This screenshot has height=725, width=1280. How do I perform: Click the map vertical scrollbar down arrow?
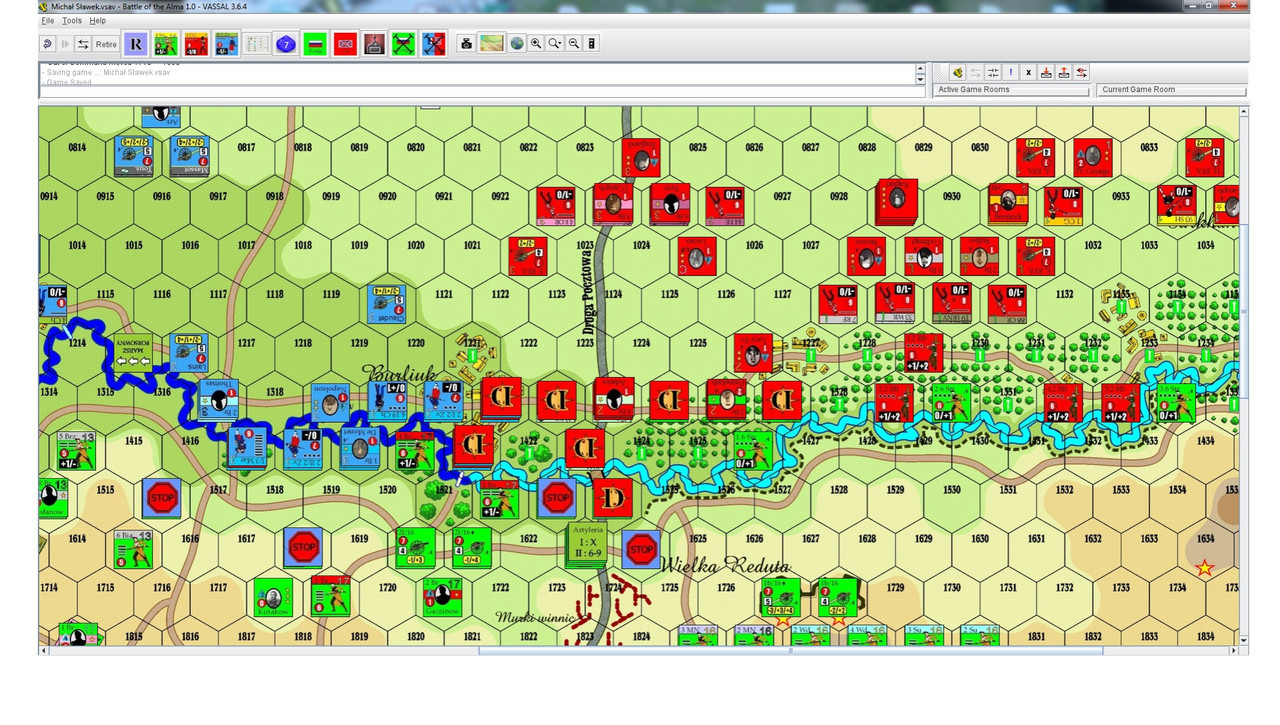1244,639
